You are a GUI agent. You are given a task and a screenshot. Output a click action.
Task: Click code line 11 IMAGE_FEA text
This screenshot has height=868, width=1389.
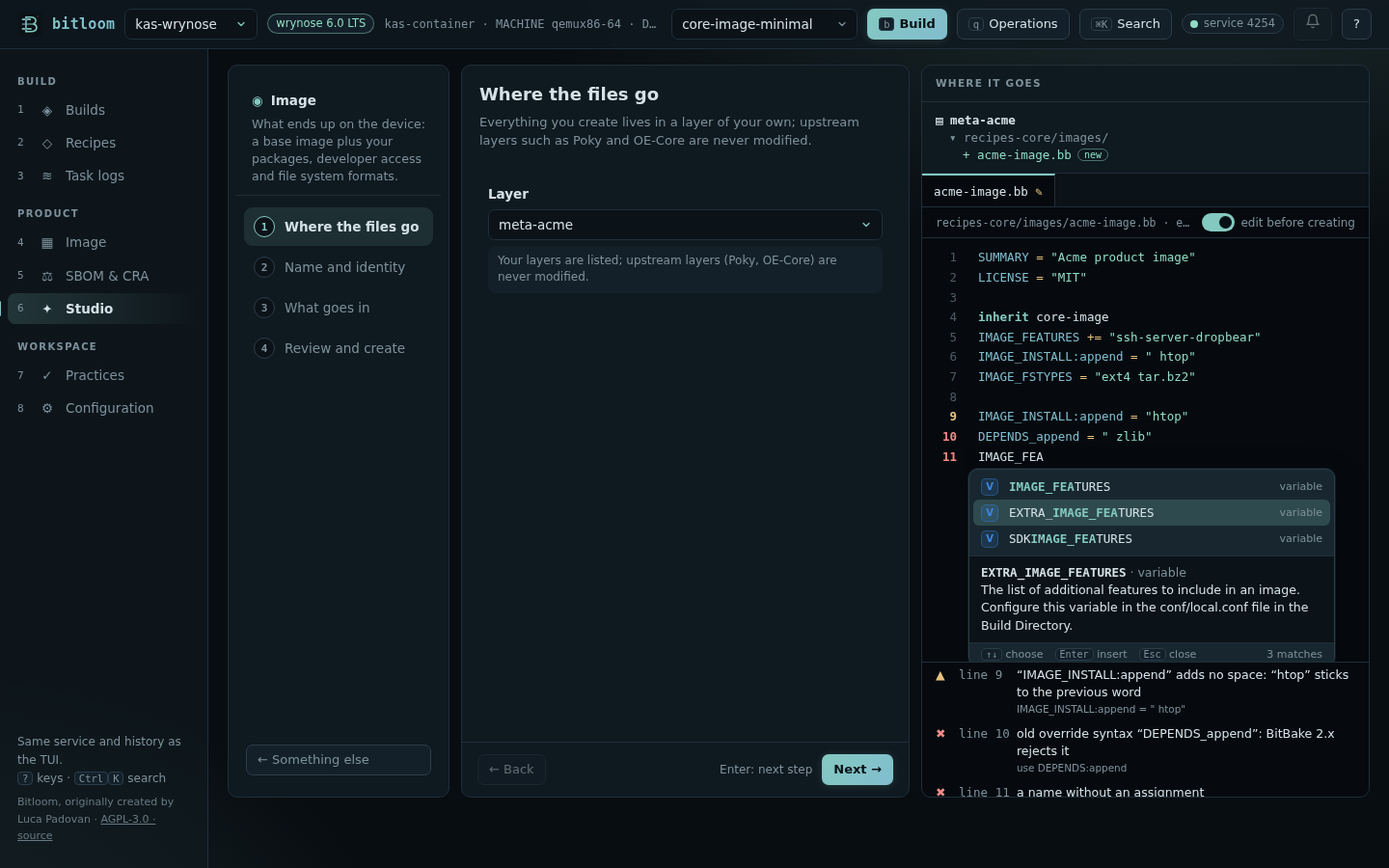1010,457
